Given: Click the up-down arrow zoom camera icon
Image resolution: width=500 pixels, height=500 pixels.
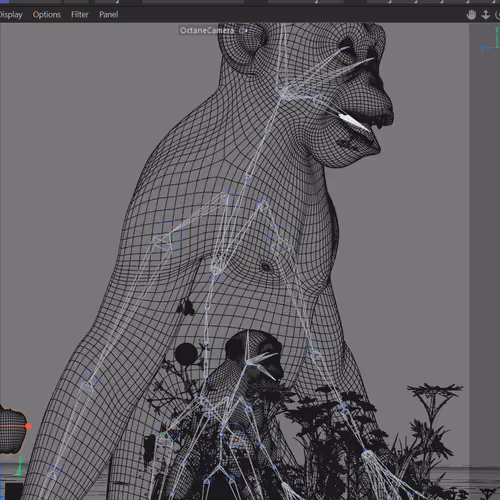Looking at the screenshot, I should click(486, 15).
